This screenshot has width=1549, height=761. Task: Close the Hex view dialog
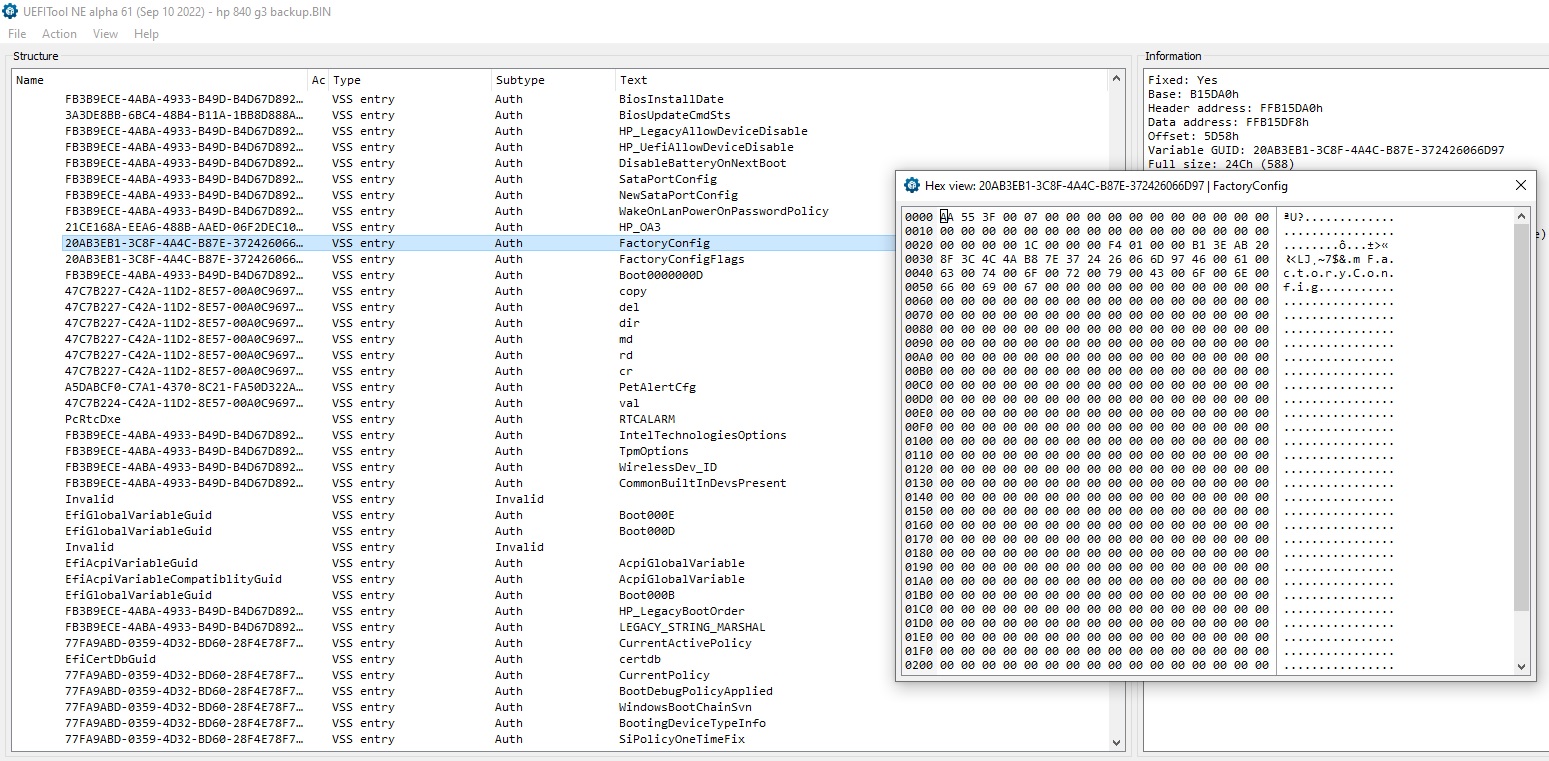coord(1520,185)
